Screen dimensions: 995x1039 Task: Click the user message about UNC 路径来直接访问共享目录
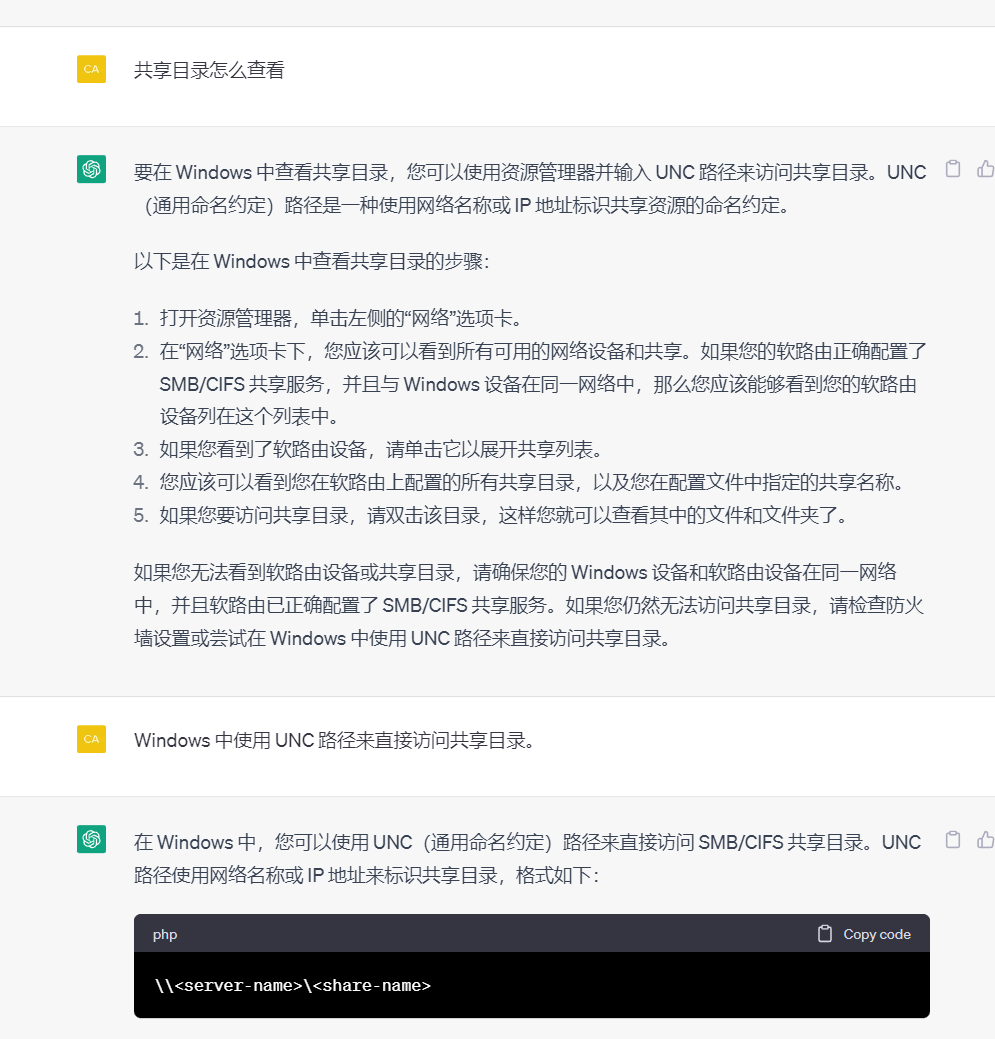pyautogui.click(x=334, y=740)
